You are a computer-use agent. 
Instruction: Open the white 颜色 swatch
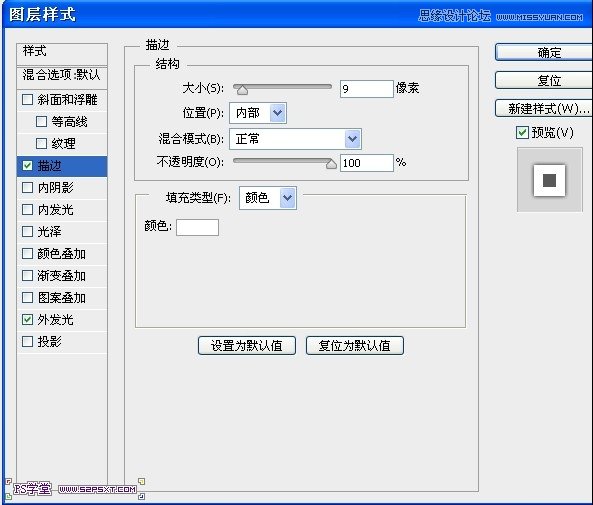[x=197, y=227]
